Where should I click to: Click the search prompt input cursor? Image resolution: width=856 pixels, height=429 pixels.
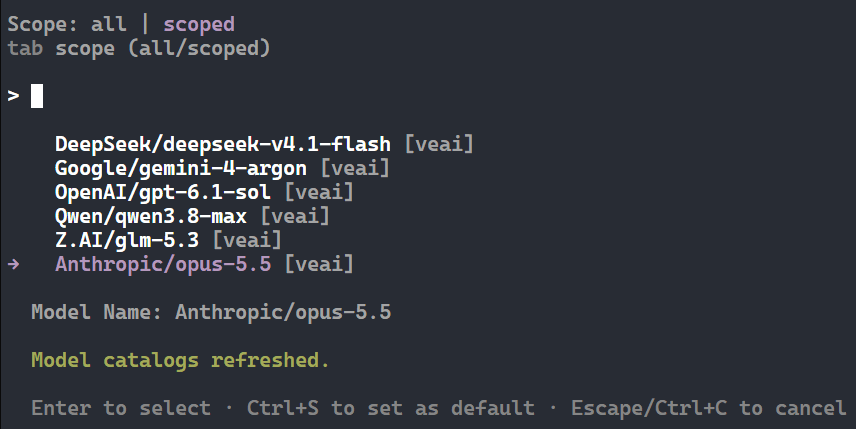(37, 96)
